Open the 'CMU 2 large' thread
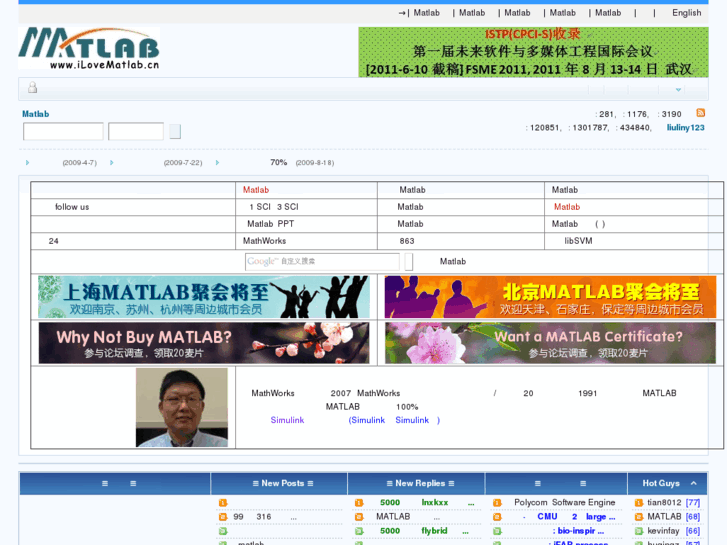This screenshot has width=727, height=545. tap(569, 517)
